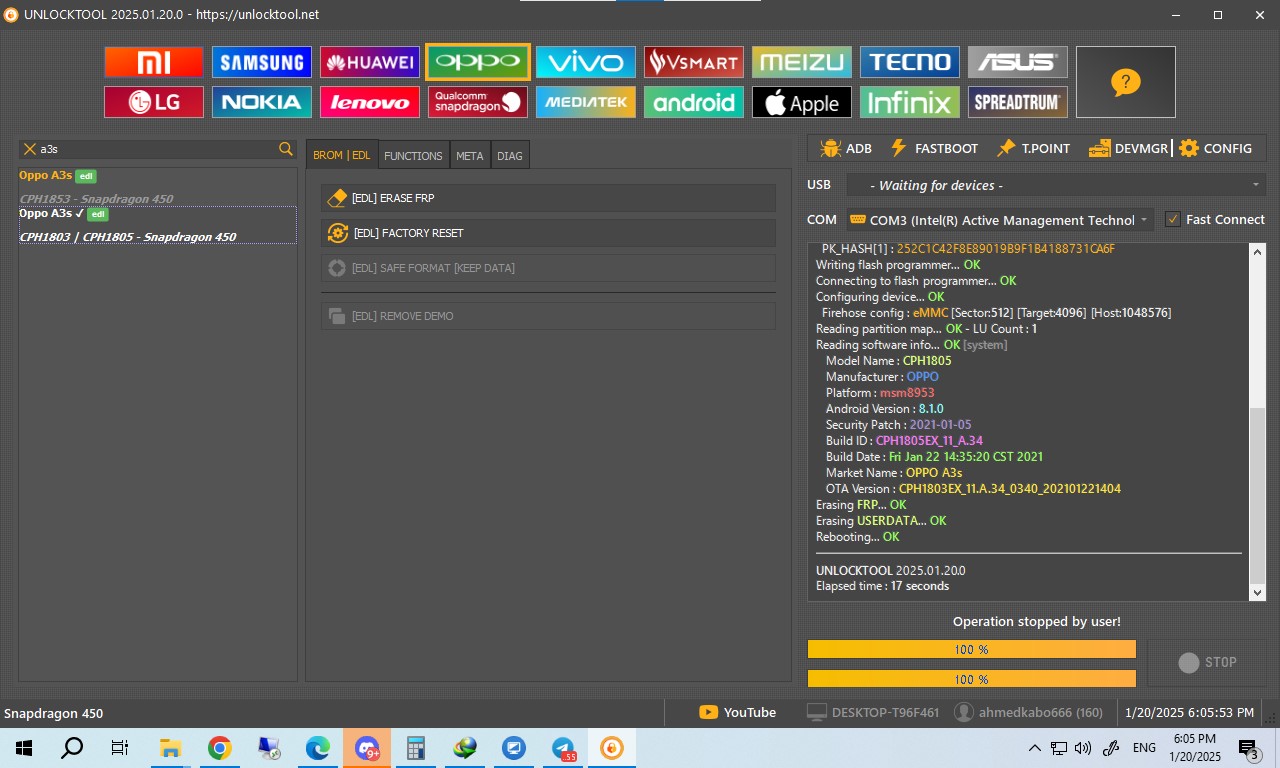Select Oppo A3s CPH1803 | CPH1805 entry
This screenshot has height=768, width=1280.
point(158,225)
